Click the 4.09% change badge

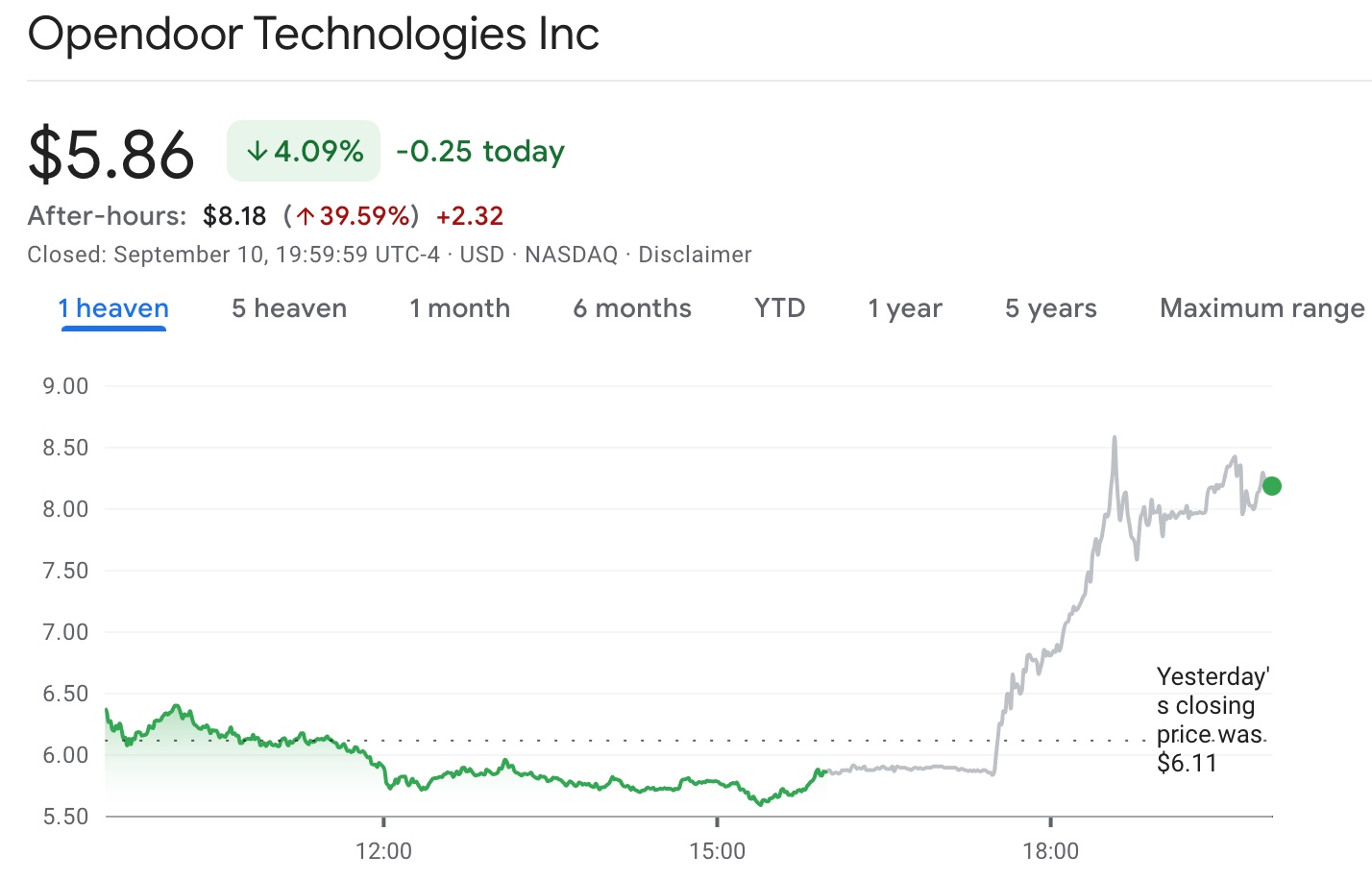pyautogui.click(x=304, y=150)
